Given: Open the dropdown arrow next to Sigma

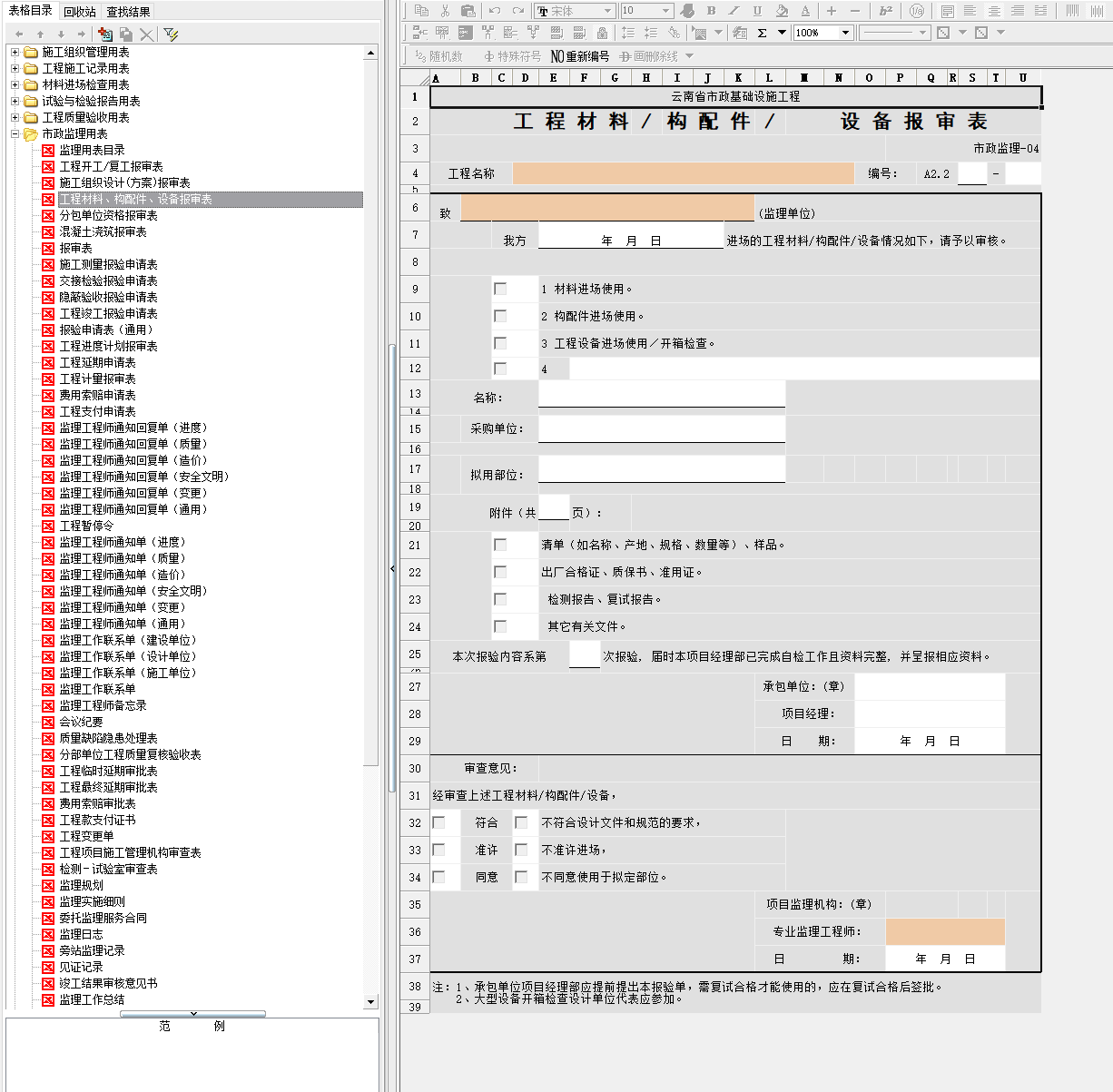Looking at the screenshot, I should (x=782, y=33).
